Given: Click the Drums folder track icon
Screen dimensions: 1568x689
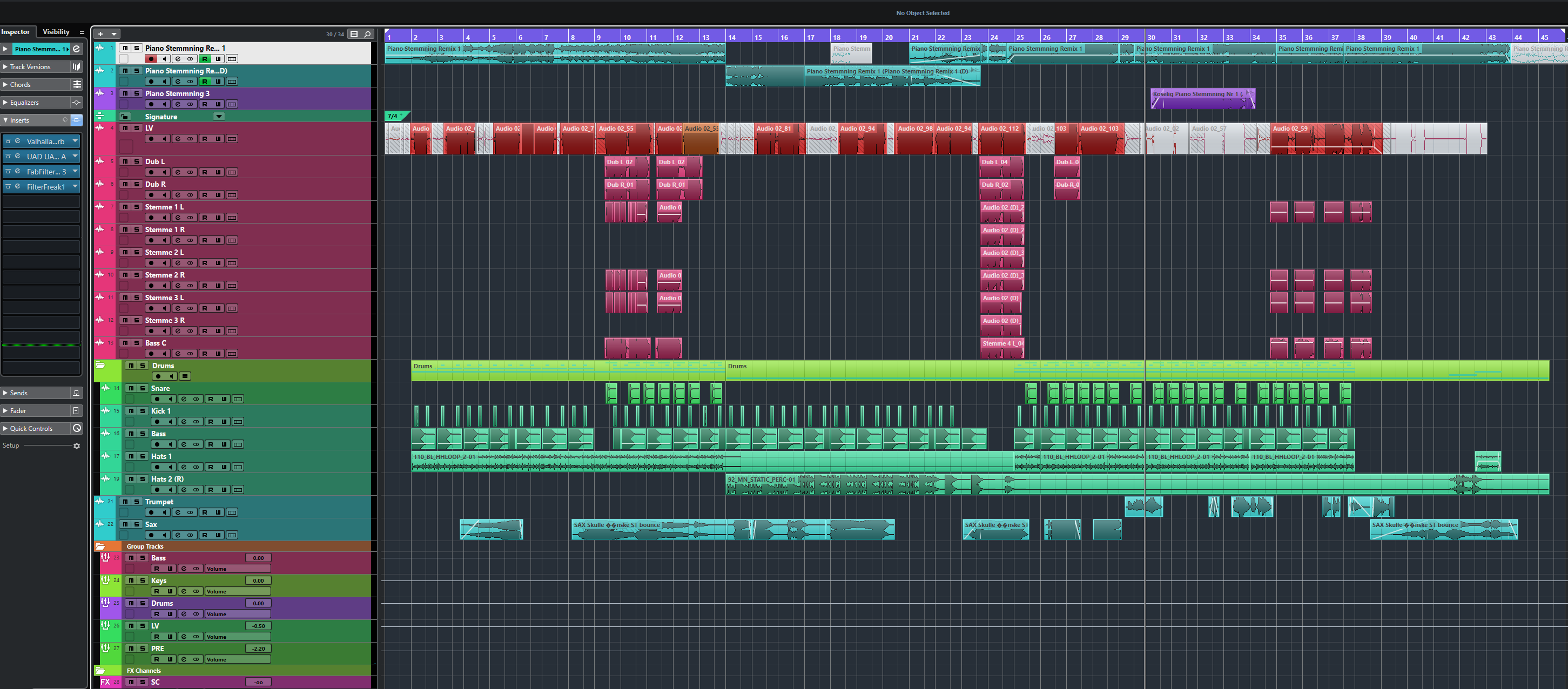Looking at the screenshot, I should point(100,365).
